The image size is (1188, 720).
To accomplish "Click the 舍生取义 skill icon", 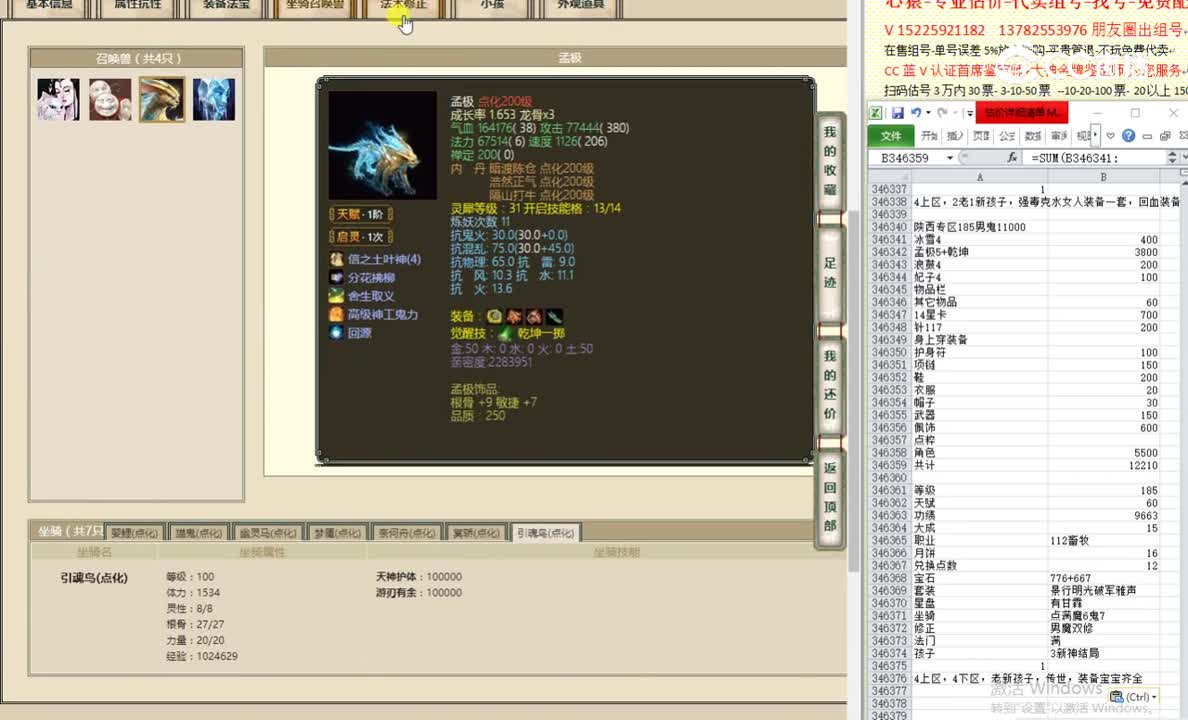I will click(x=338, y=296).
